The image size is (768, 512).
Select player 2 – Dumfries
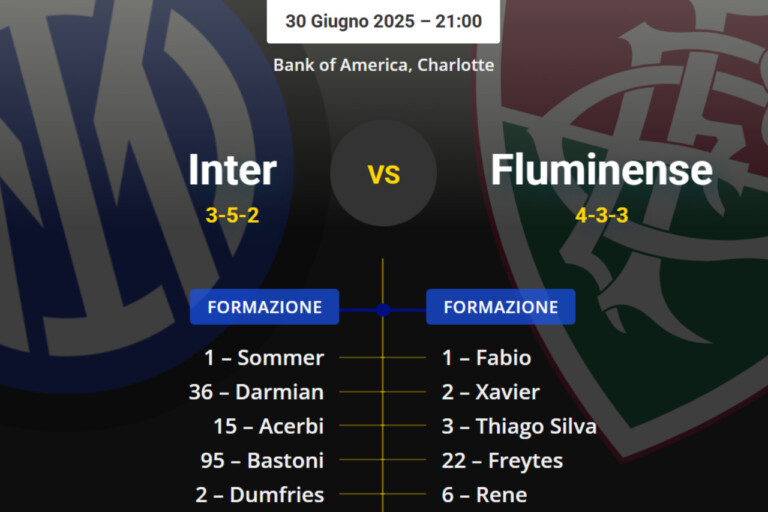pyautogui.click(x=264, y=494)
